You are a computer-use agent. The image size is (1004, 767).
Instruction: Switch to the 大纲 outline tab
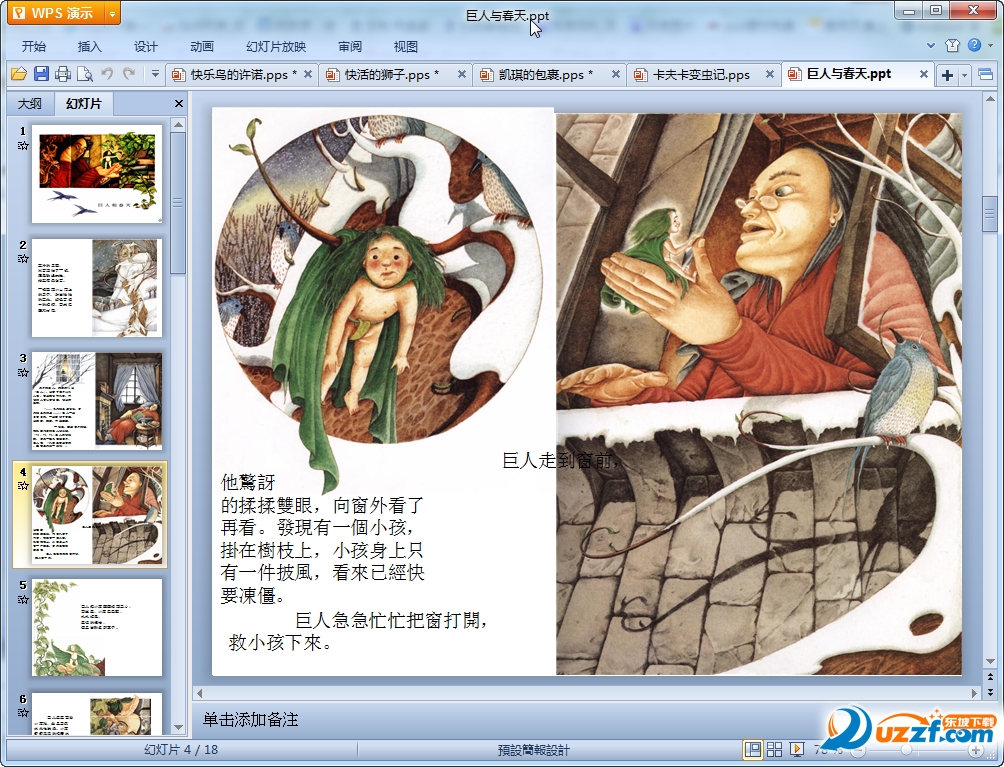coord(30,104)
